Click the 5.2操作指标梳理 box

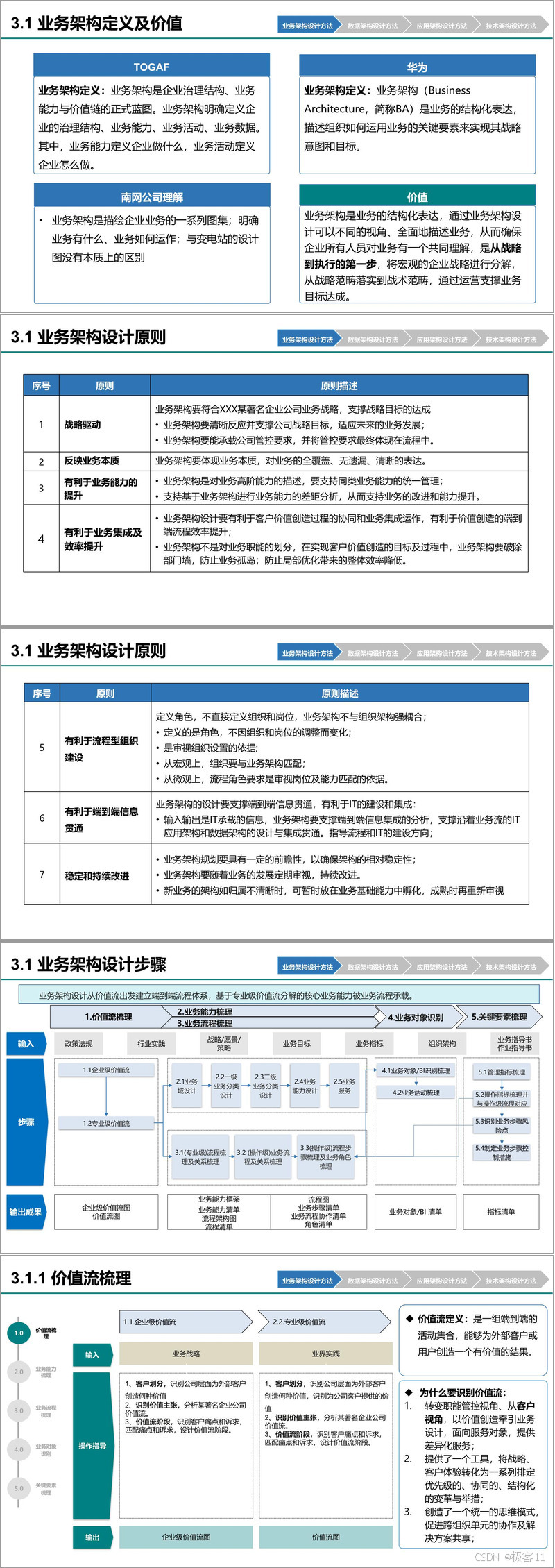[502, 1099]
